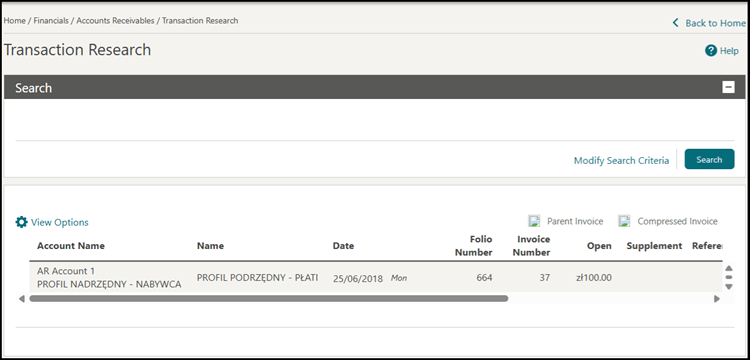The height and width of the screenshot is (360, 750).
Task: Click the Parent Invoice legend label
Action: pos(575,221)
